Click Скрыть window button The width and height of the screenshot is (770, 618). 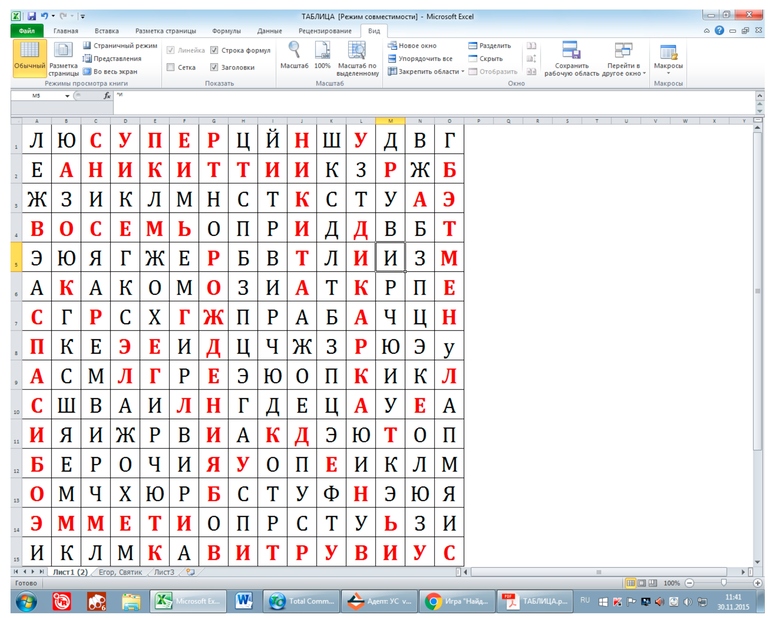click(490, 59)
